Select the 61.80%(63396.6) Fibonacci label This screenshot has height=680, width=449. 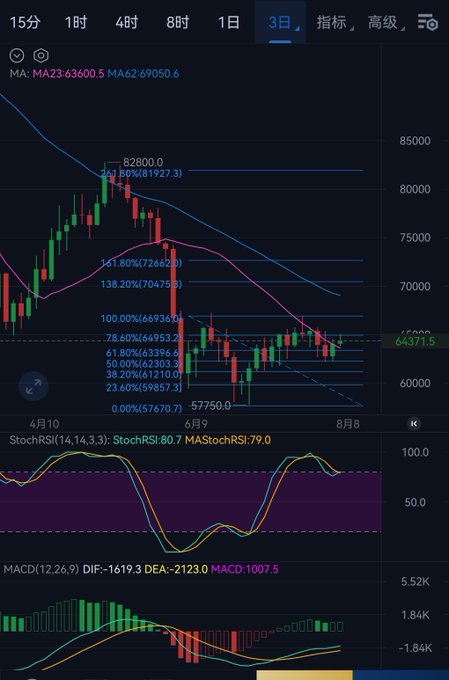(x=143, y=353)
